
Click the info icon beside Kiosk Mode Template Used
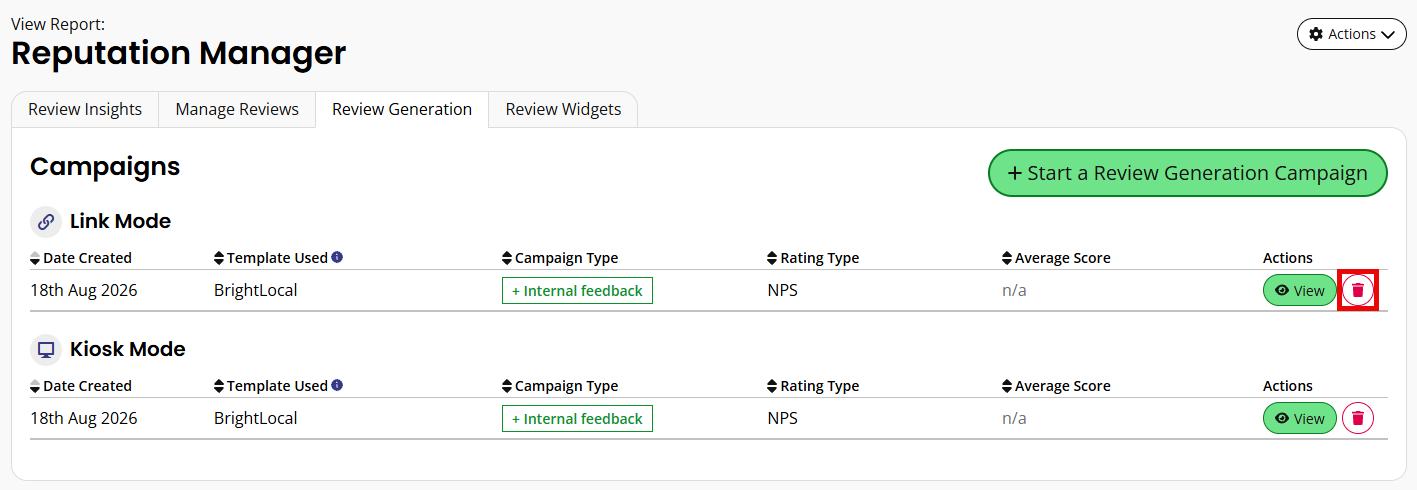[337, 385]
